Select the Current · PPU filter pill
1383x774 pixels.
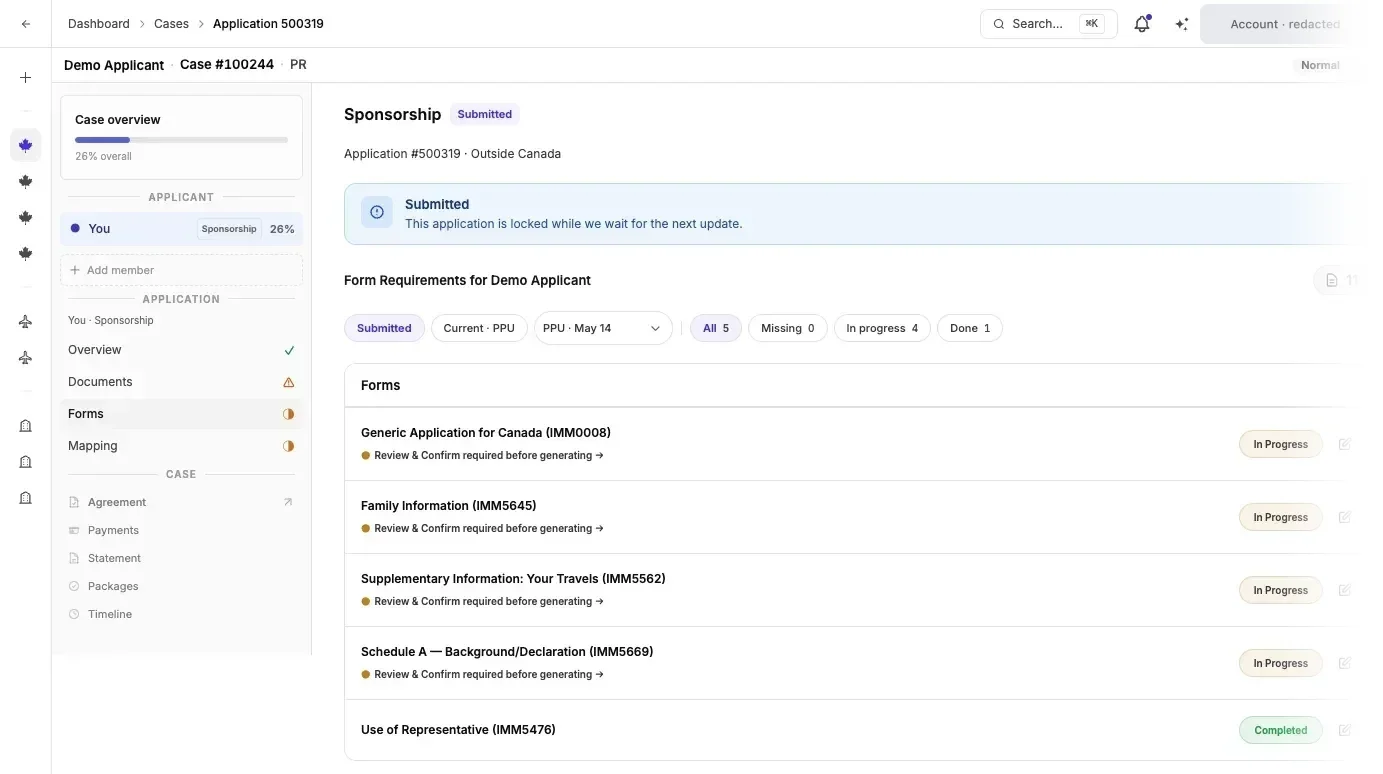(x=479, y=328)
